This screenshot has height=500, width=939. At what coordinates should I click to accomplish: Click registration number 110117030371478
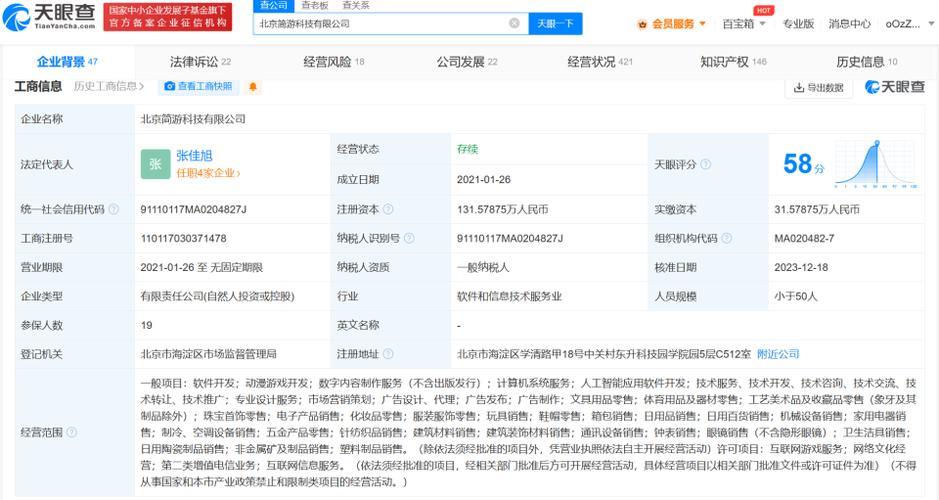click(183, 238)
